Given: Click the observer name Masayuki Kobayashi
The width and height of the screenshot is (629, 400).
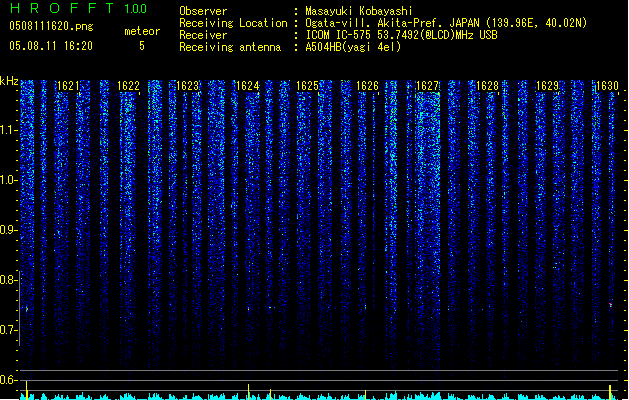Looking at the screenshot, I should pos(359,11).
